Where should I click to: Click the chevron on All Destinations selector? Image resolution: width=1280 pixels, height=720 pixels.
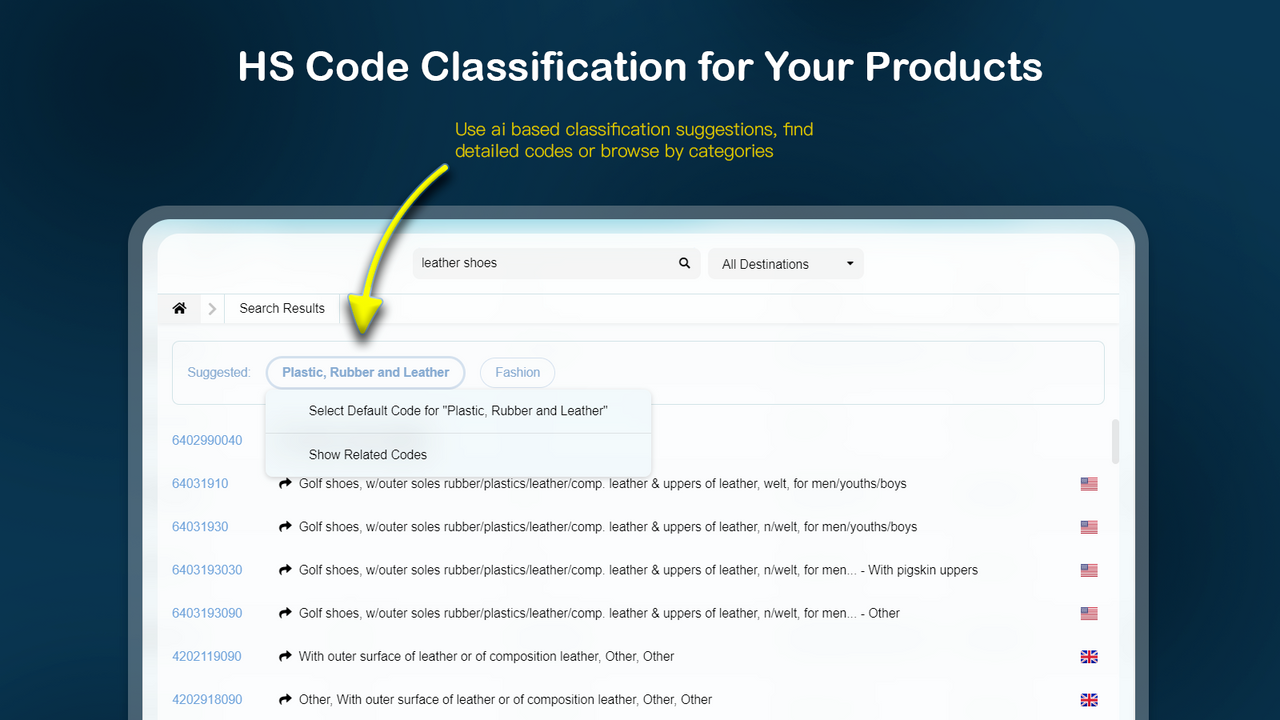[849, 263]
